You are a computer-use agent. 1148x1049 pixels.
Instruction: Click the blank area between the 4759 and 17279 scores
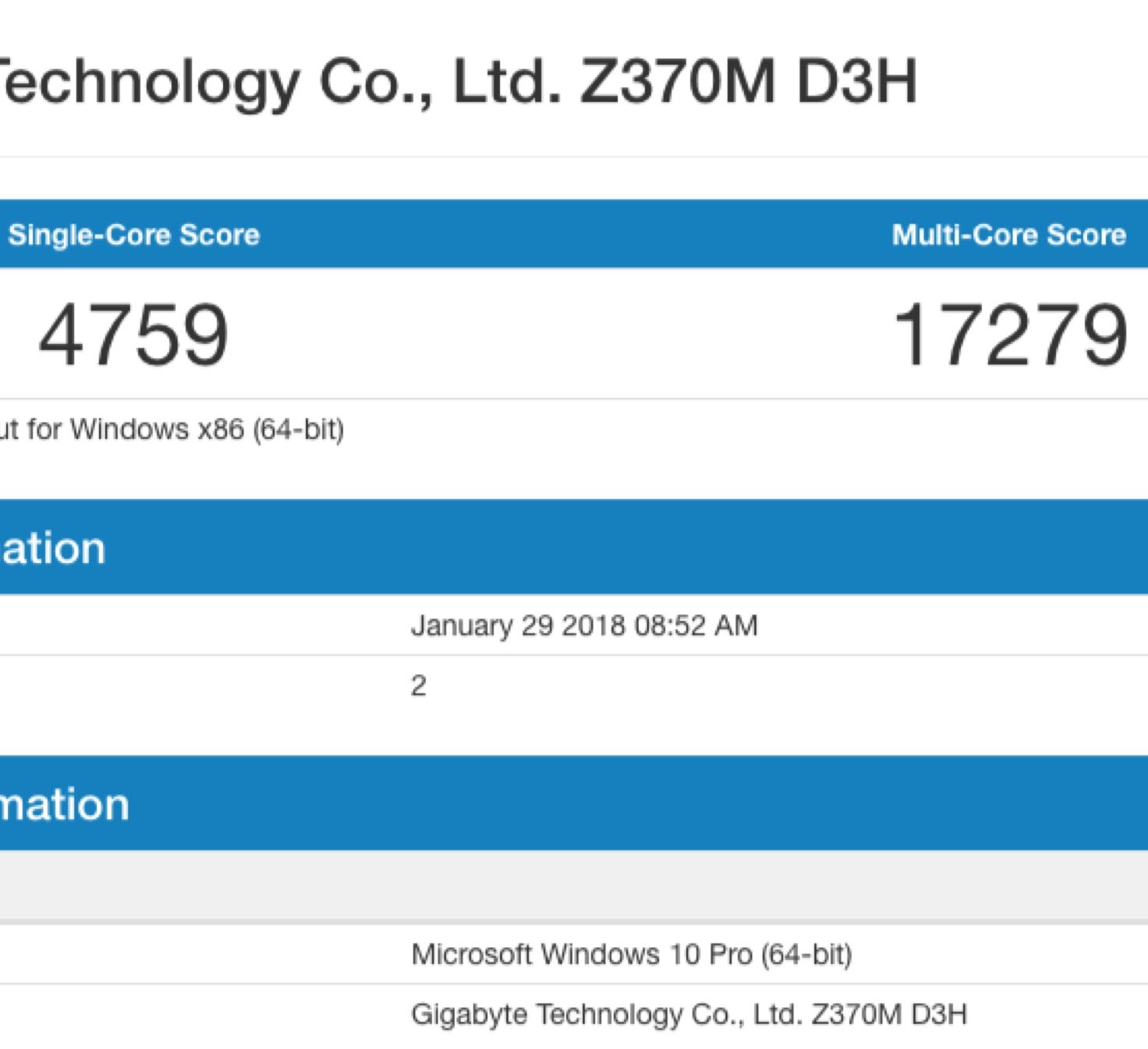point(562,336)
